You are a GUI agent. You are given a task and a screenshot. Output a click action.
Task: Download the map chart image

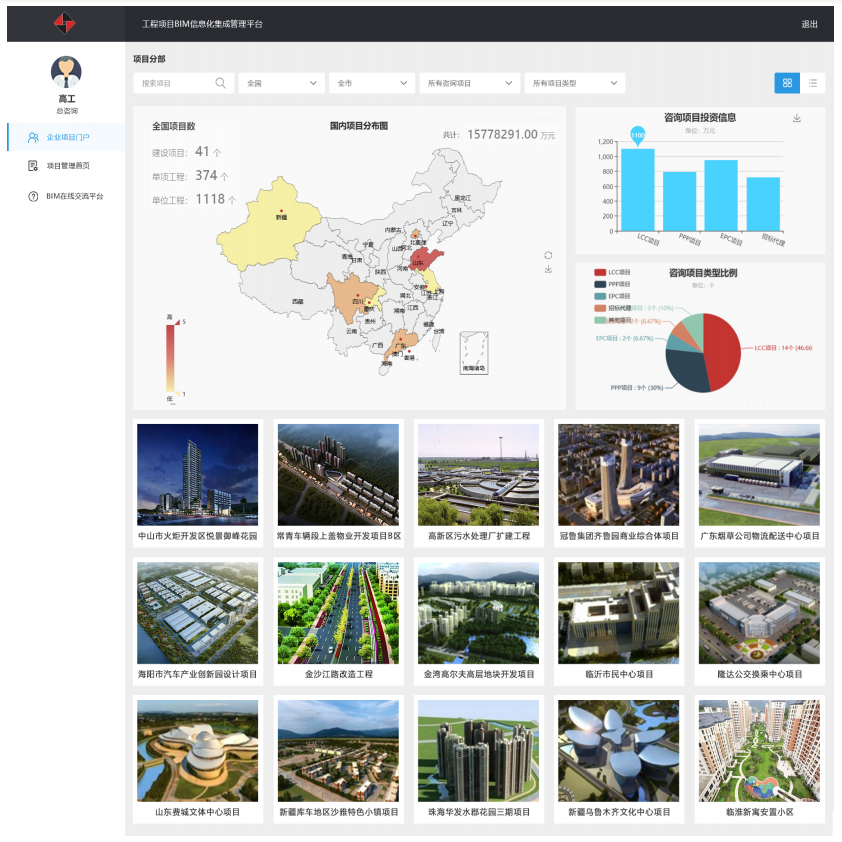click(x=548, y=269)
